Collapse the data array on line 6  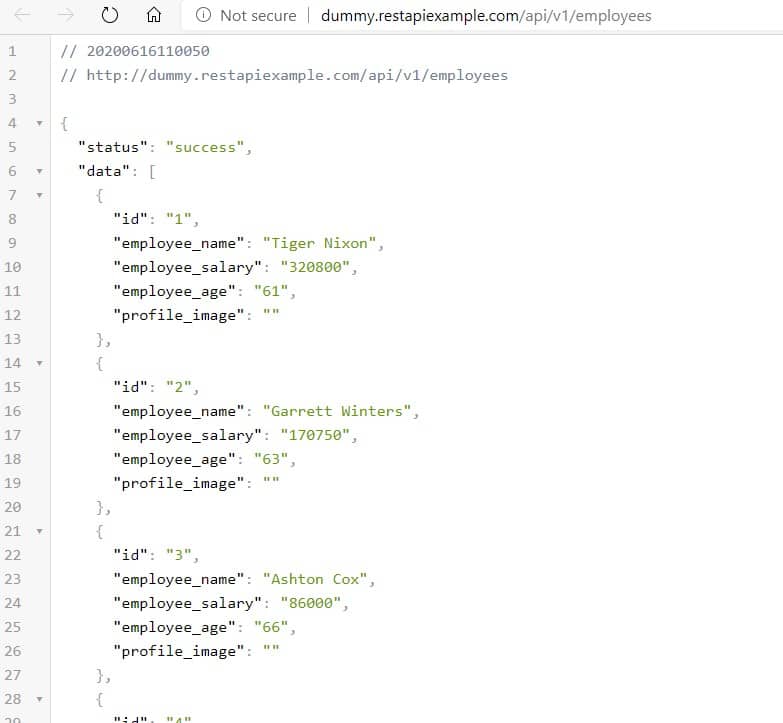pyautogui.click(x=39, y=171)
